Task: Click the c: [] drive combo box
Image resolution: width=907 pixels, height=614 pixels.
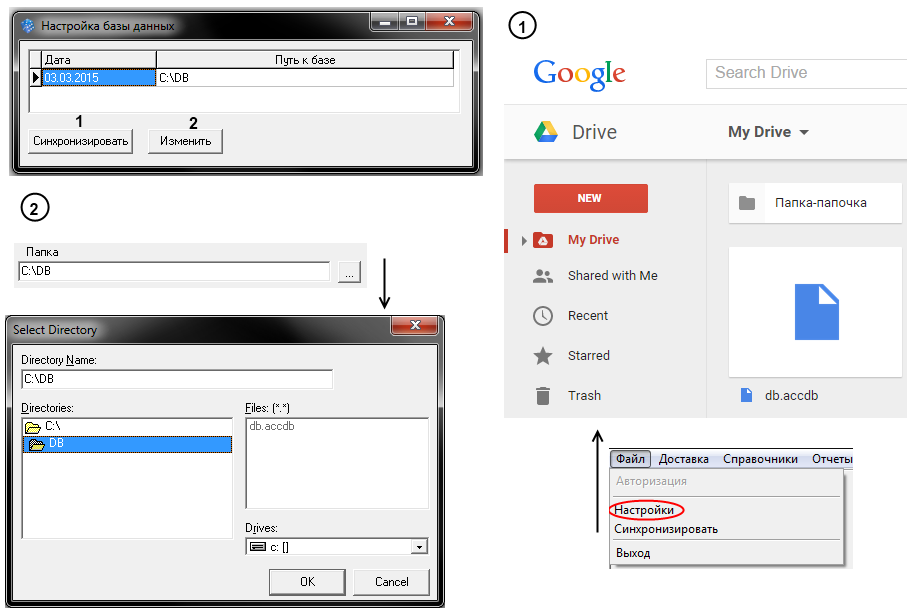Action: point(337,547)
